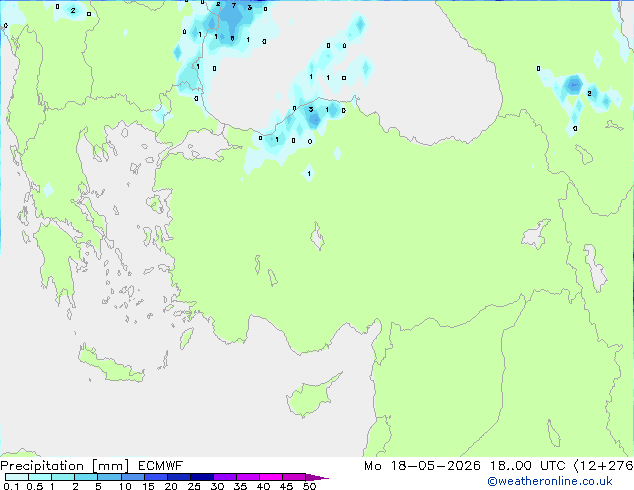The image size is (634, 490).
Task: Click the '18..00 UTC' time label
Action: pyautogui.click(x=527, y=466)
